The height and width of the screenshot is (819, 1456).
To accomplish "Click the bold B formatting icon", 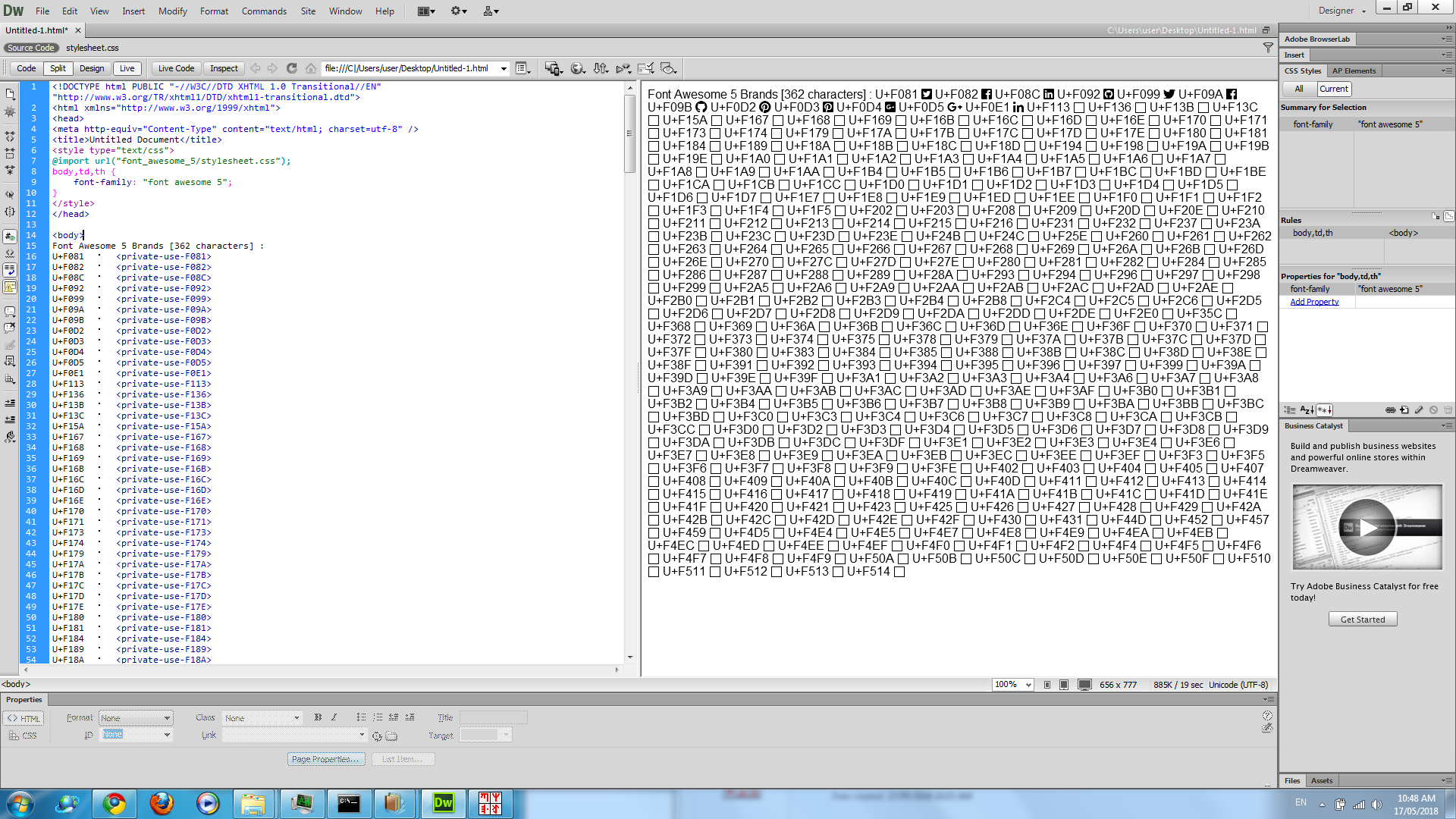I will (318, 717).
